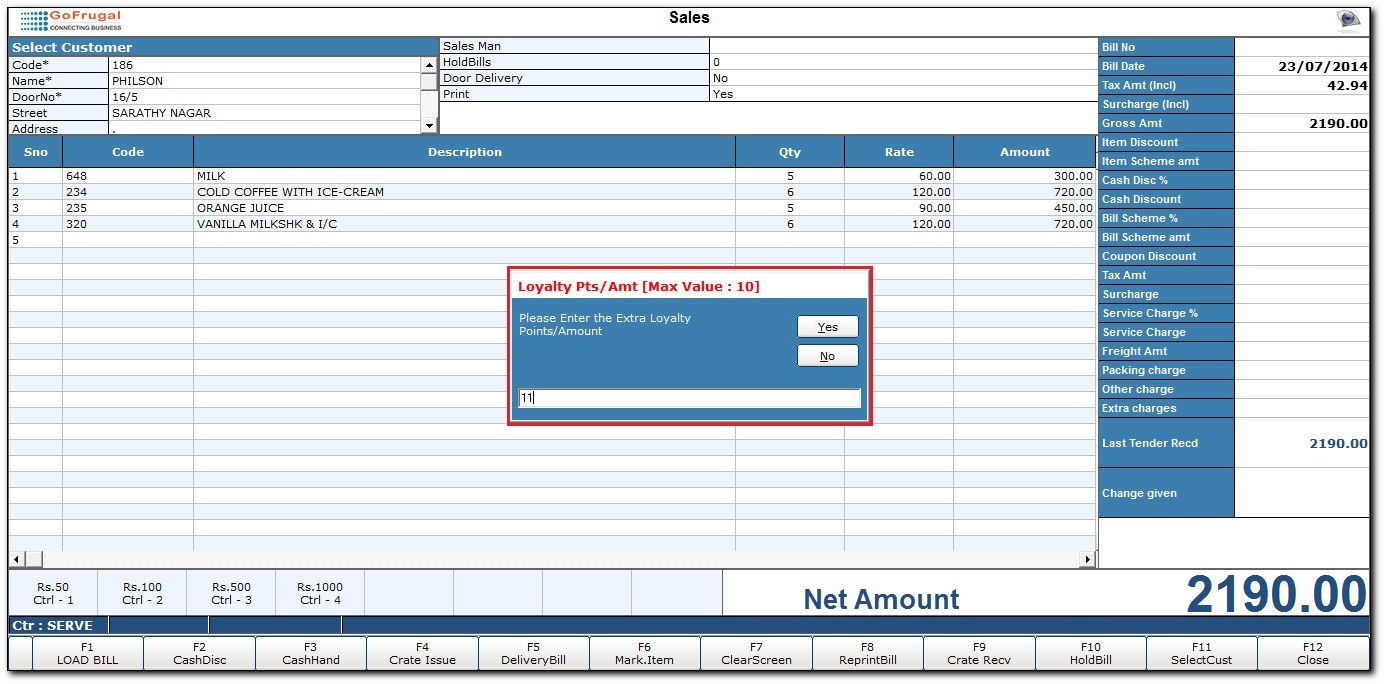Decline extra loyalty points with No

[x=827, y=356]
